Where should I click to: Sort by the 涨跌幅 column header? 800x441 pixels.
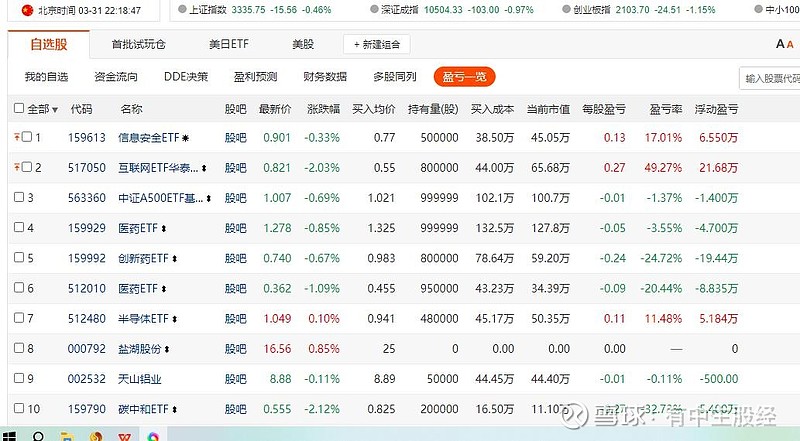(323, 109)
